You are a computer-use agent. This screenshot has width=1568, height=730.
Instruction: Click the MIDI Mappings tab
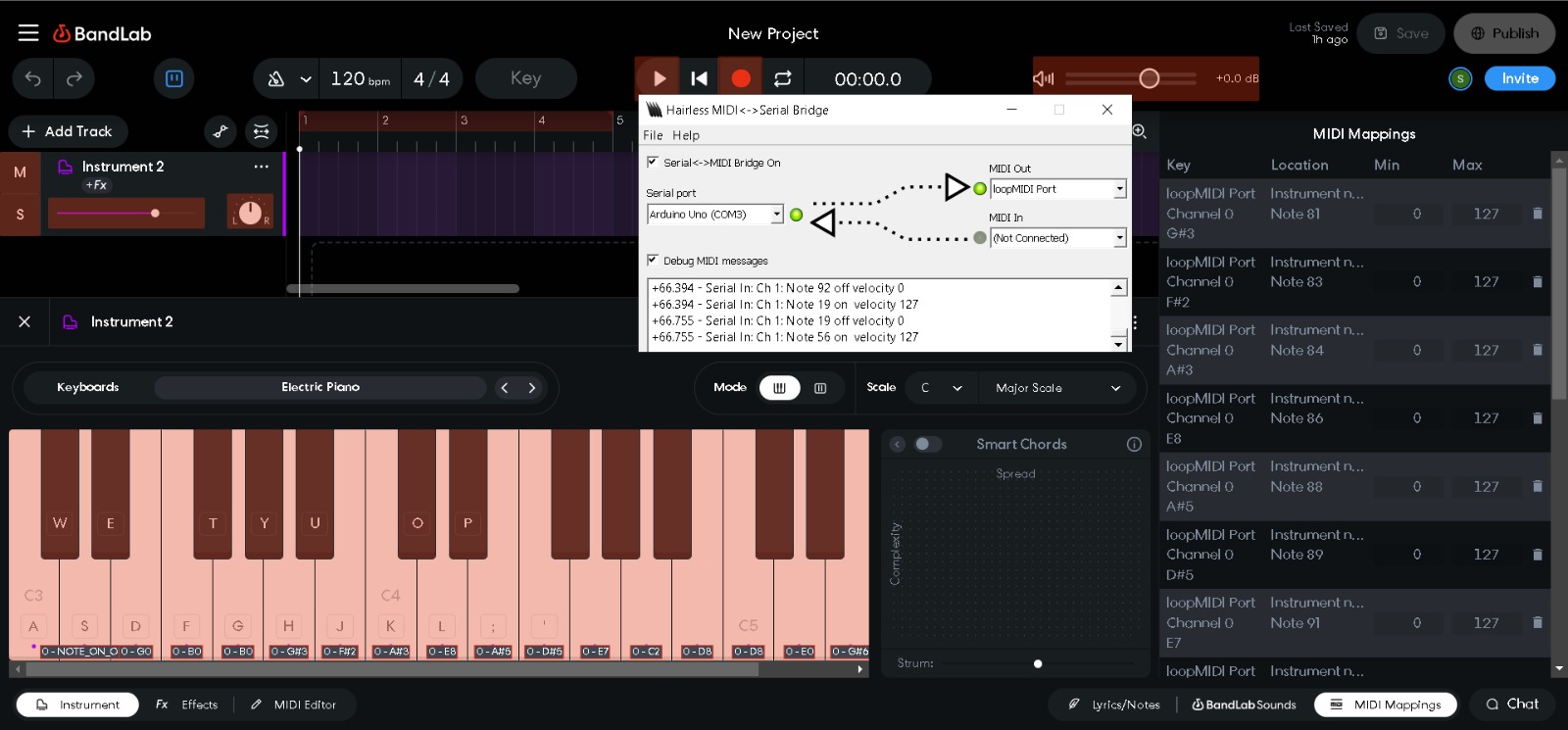coord(1386,705)
